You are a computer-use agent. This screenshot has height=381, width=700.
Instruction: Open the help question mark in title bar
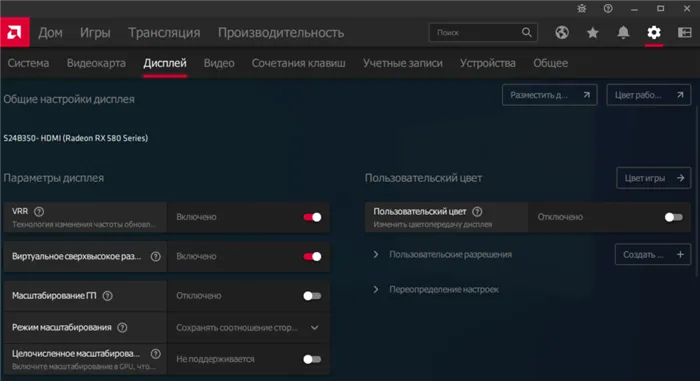(x=608, y=8)
